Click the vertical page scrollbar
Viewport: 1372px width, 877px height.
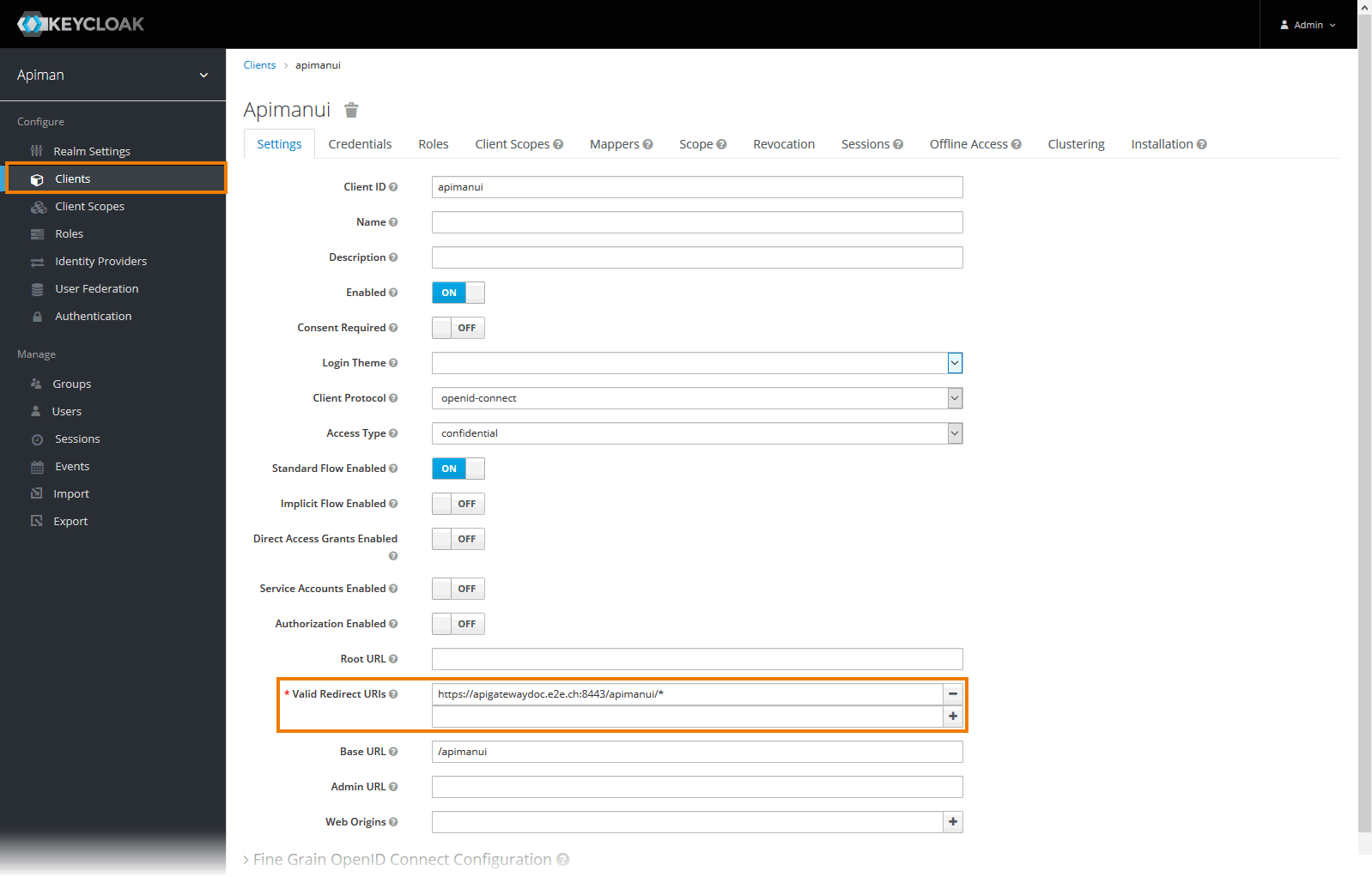[1364, 429]
